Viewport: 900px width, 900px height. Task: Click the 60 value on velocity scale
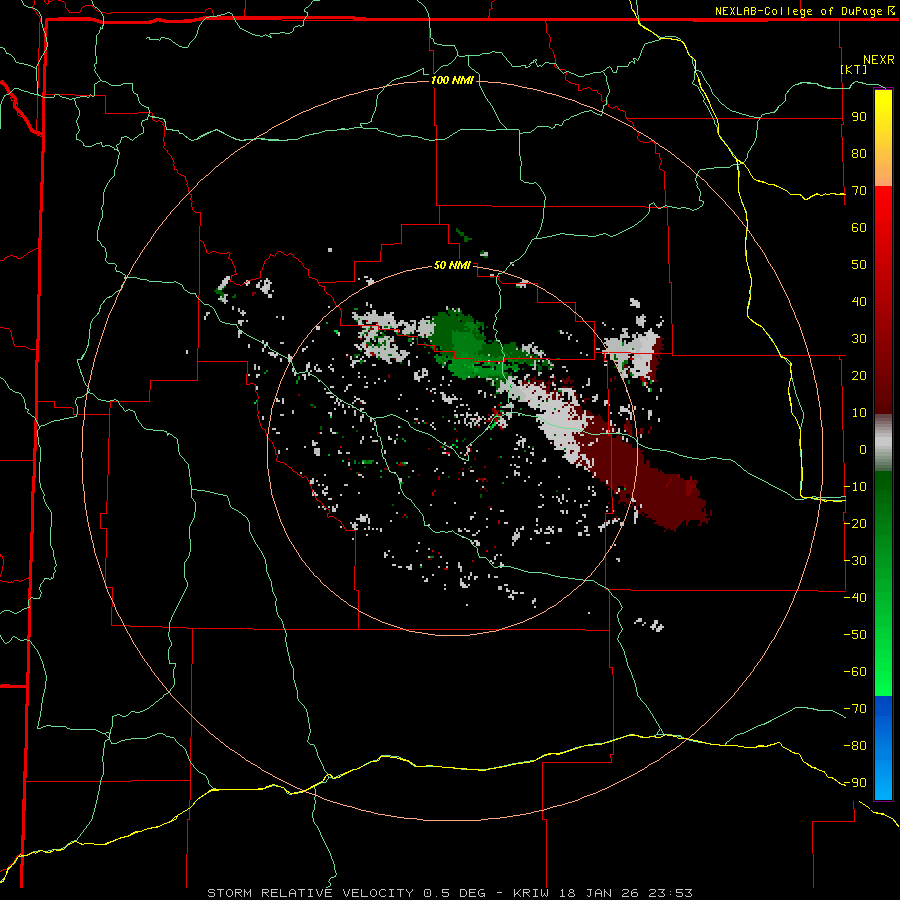(x=859, y=227)
